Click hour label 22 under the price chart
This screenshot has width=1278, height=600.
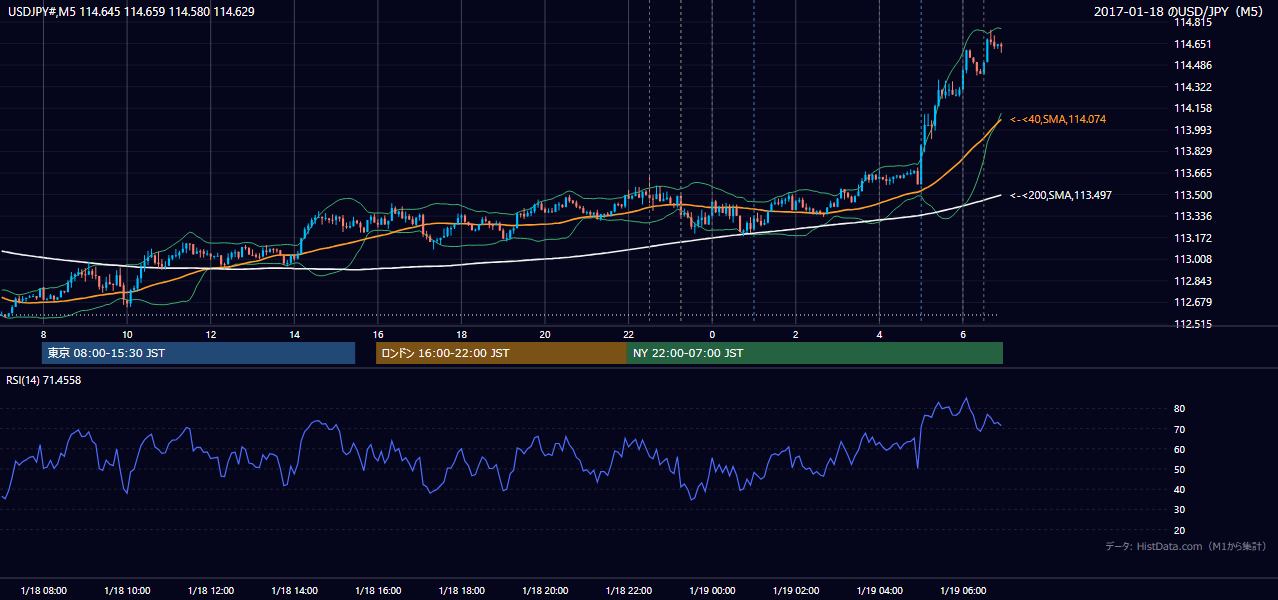tap(629, 334)
